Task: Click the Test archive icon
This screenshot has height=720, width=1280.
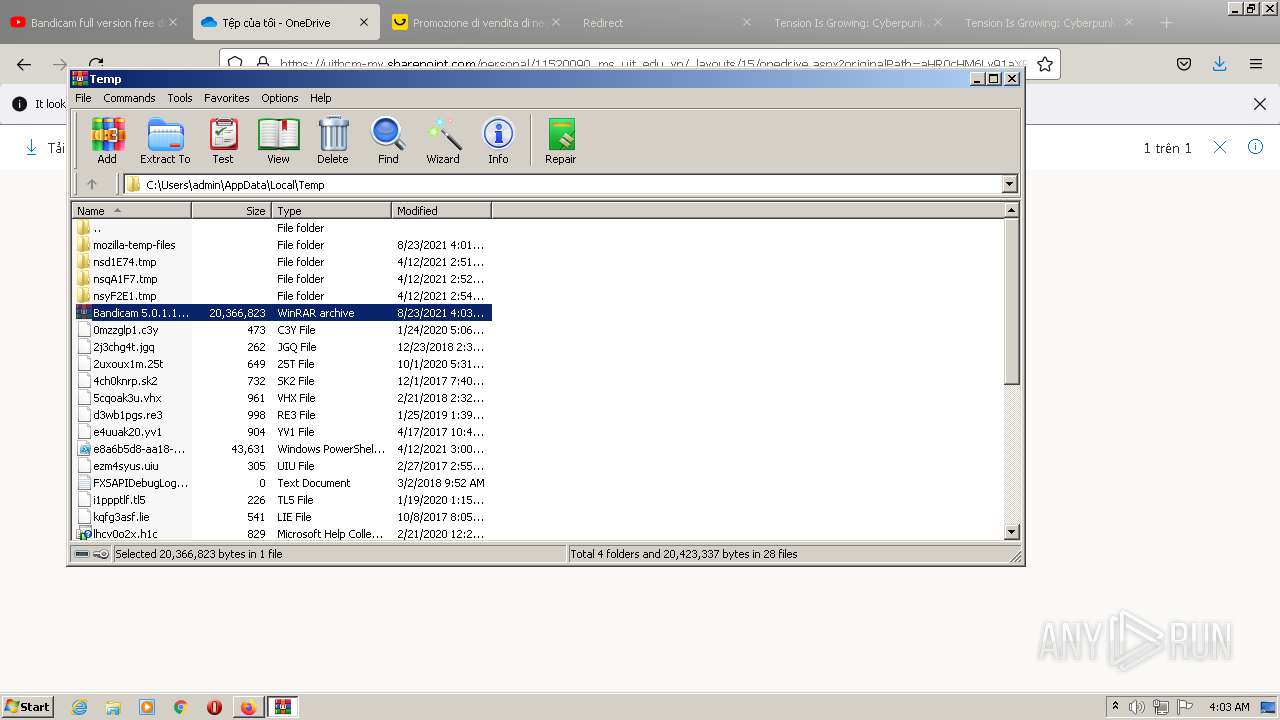Action: point(223,140)
